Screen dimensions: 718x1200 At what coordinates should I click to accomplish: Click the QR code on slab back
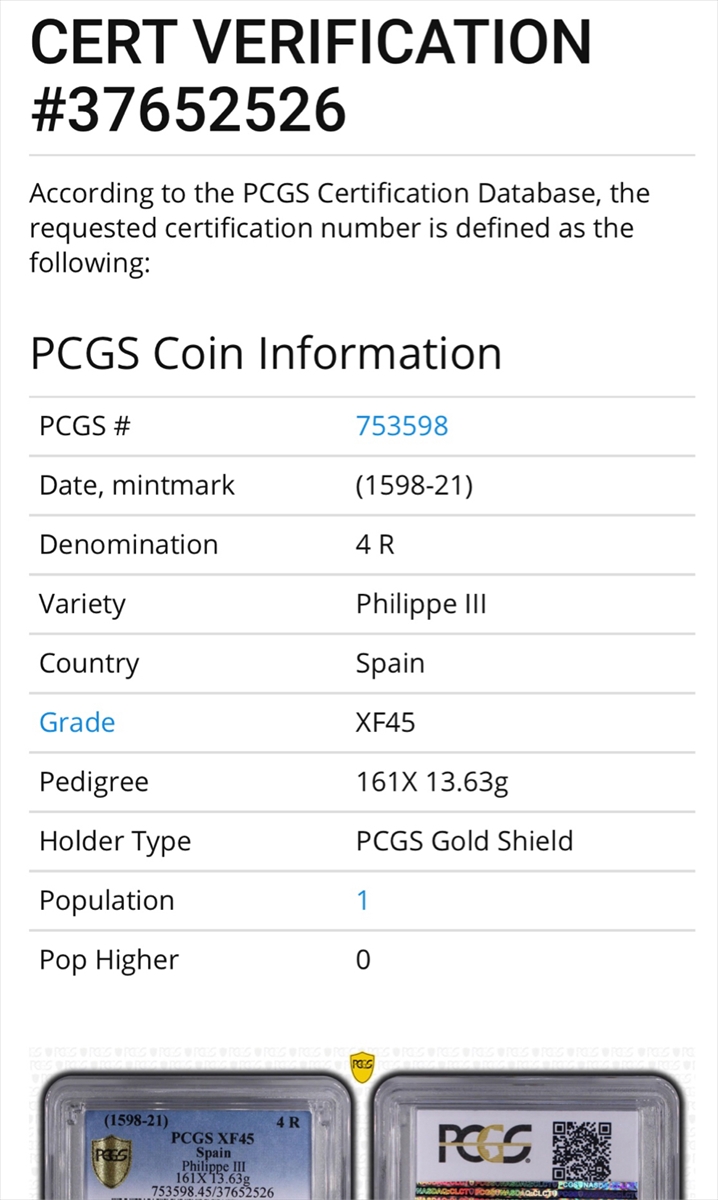[581, 1150]
